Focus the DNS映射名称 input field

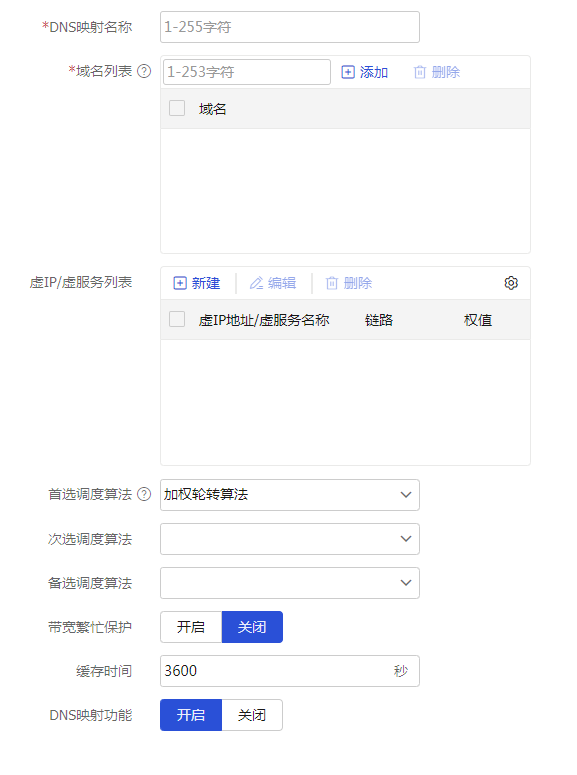[x=290, y=27]
